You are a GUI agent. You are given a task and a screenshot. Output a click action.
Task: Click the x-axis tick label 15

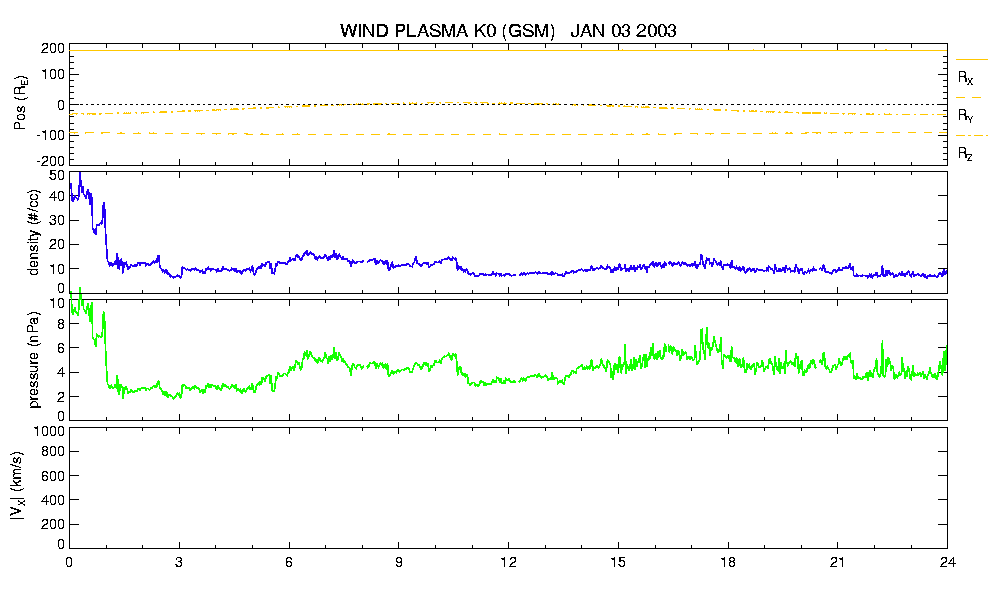click(x=618, y=562)
